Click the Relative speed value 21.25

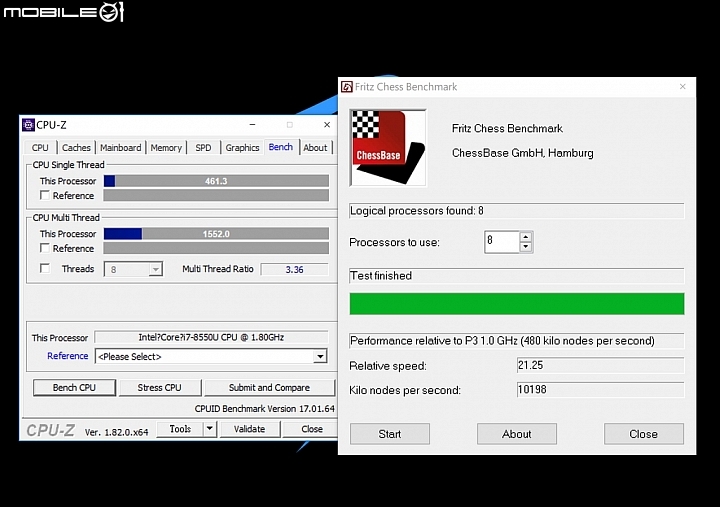click(600, 366)
